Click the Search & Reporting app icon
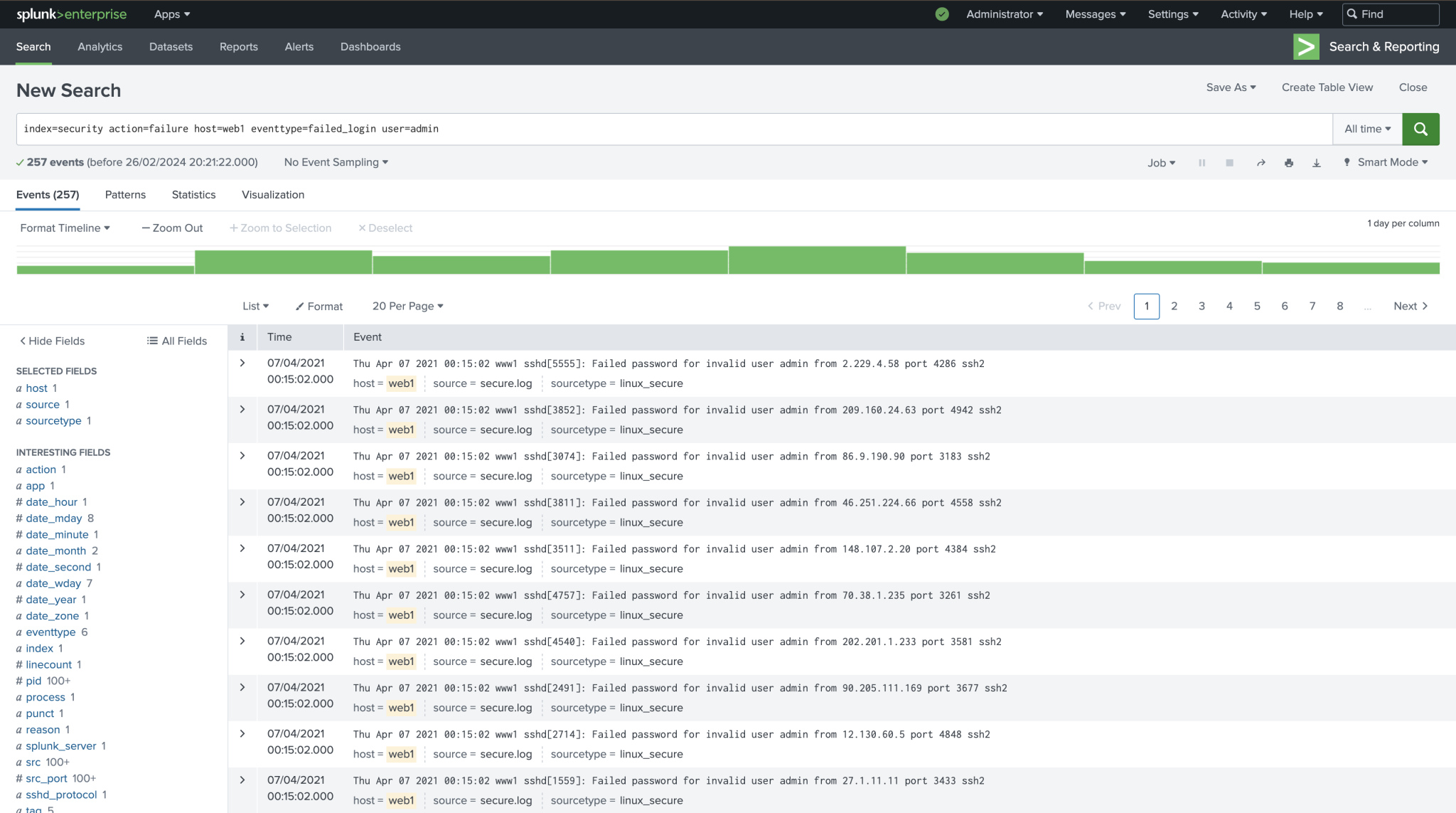The height and width of the screenshot is (813, 1456). (1306, 47)
